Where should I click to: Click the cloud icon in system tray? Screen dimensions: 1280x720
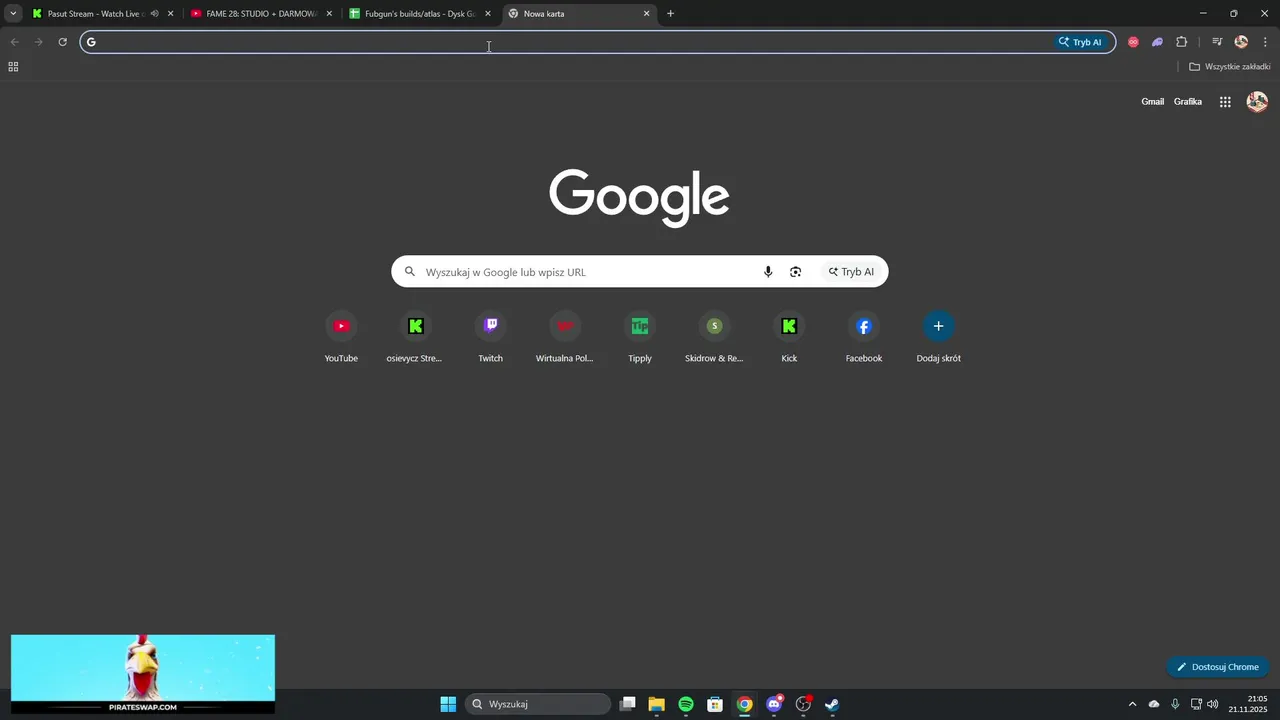[1154, 704]
